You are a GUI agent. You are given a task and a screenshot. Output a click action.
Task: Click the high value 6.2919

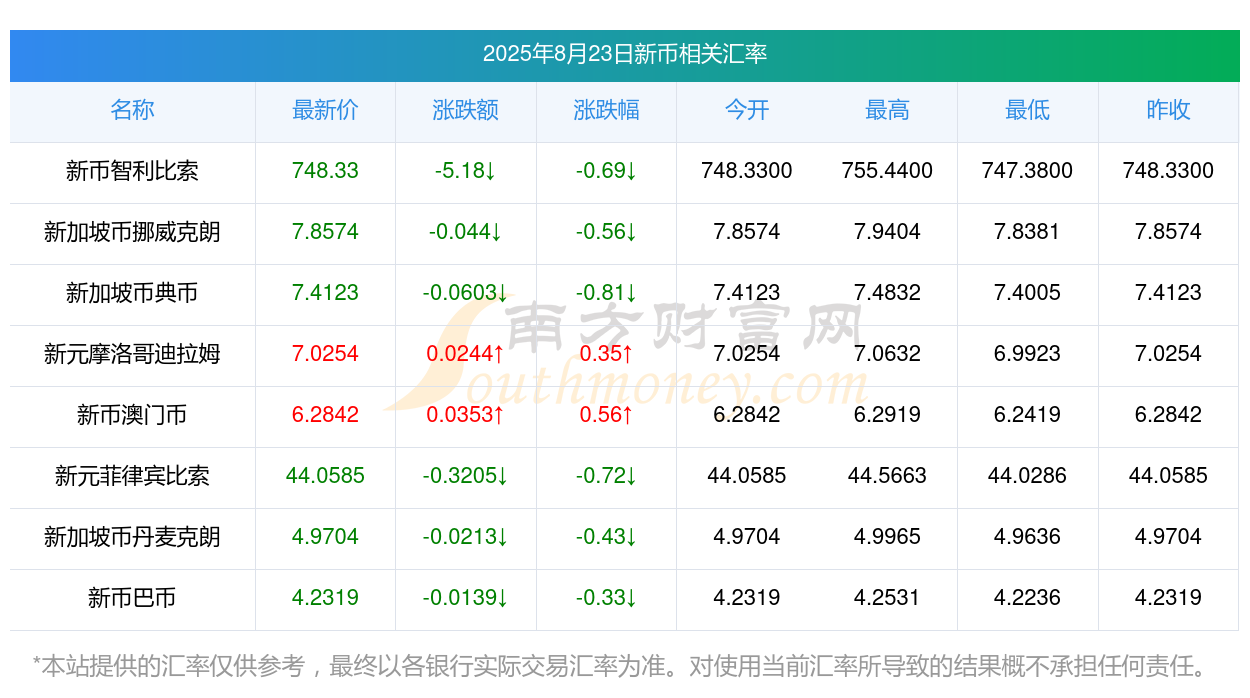(887, 415)
